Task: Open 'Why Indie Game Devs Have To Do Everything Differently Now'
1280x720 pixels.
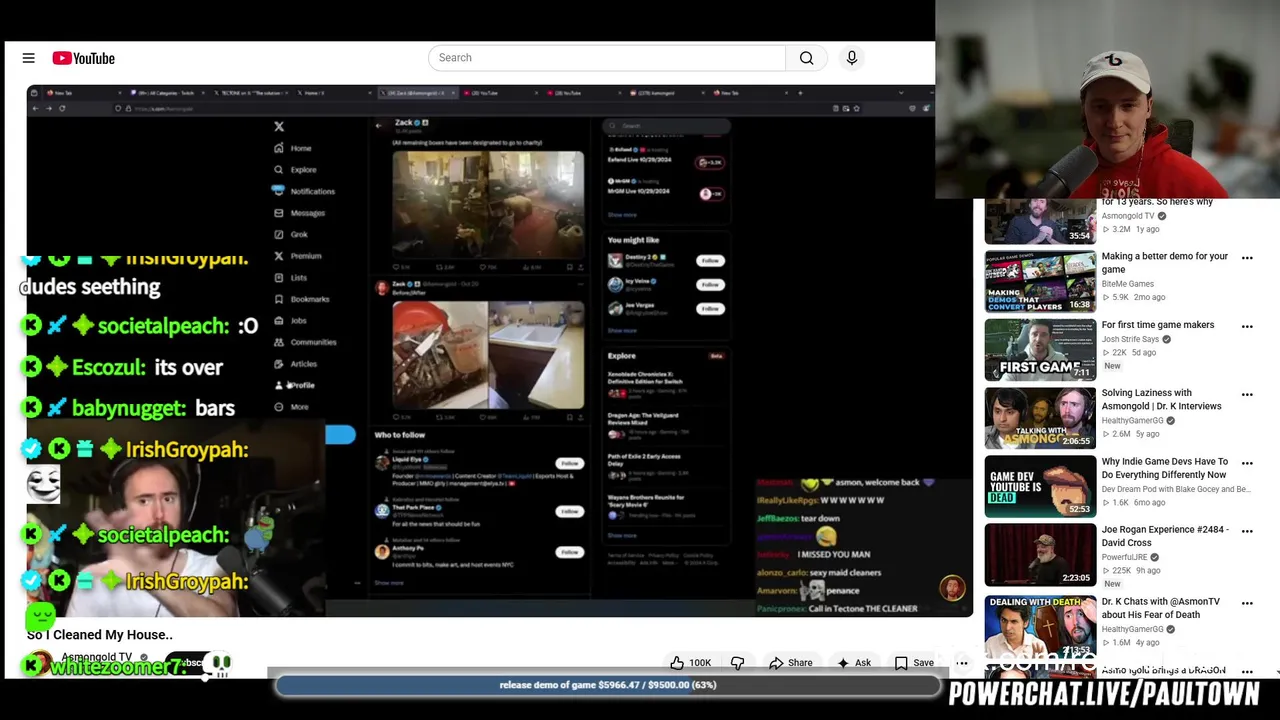Action: [x=1163, y=468]
